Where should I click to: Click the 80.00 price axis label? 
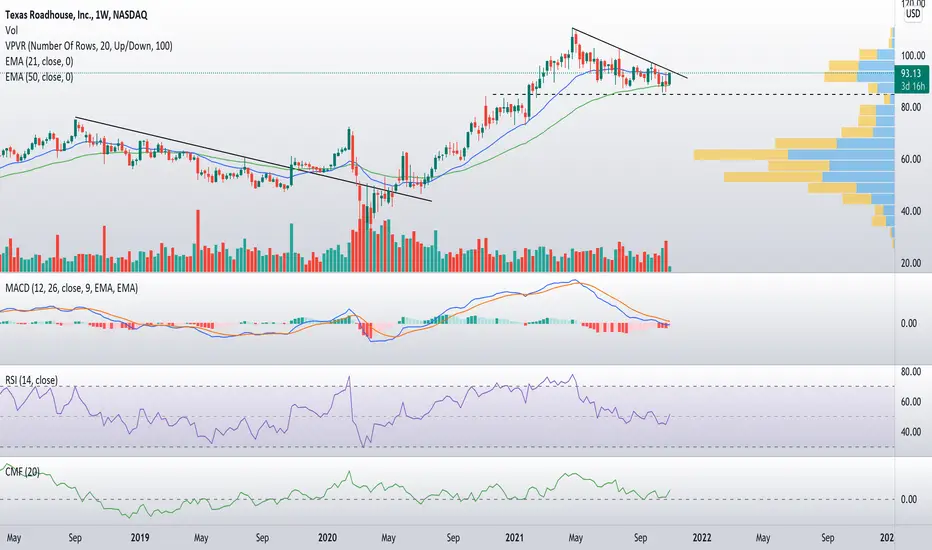click(x=913, y=107)
